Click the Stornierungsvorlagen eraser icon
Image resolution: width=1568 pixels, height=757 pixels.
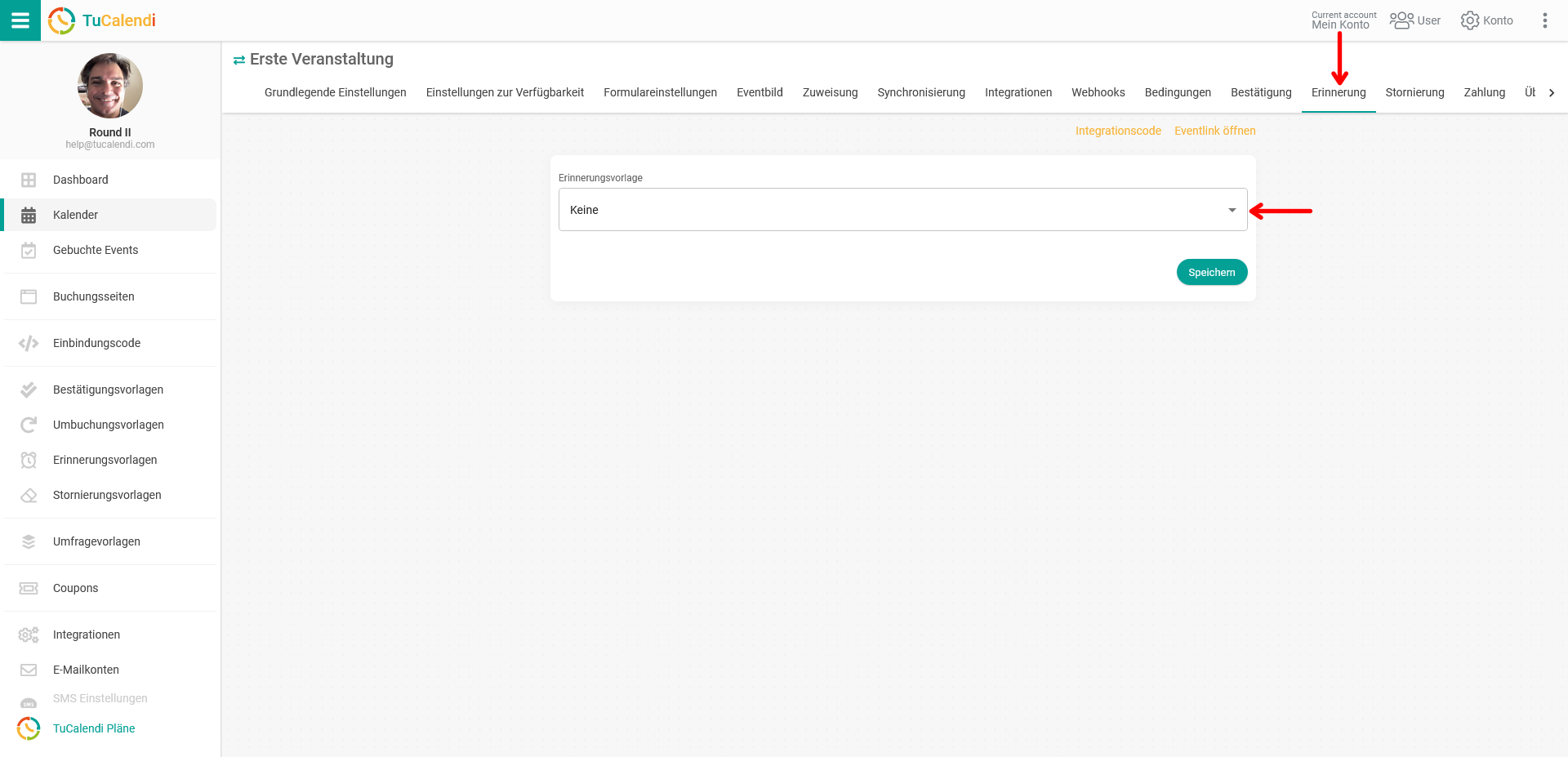click(x=29, y=495)
